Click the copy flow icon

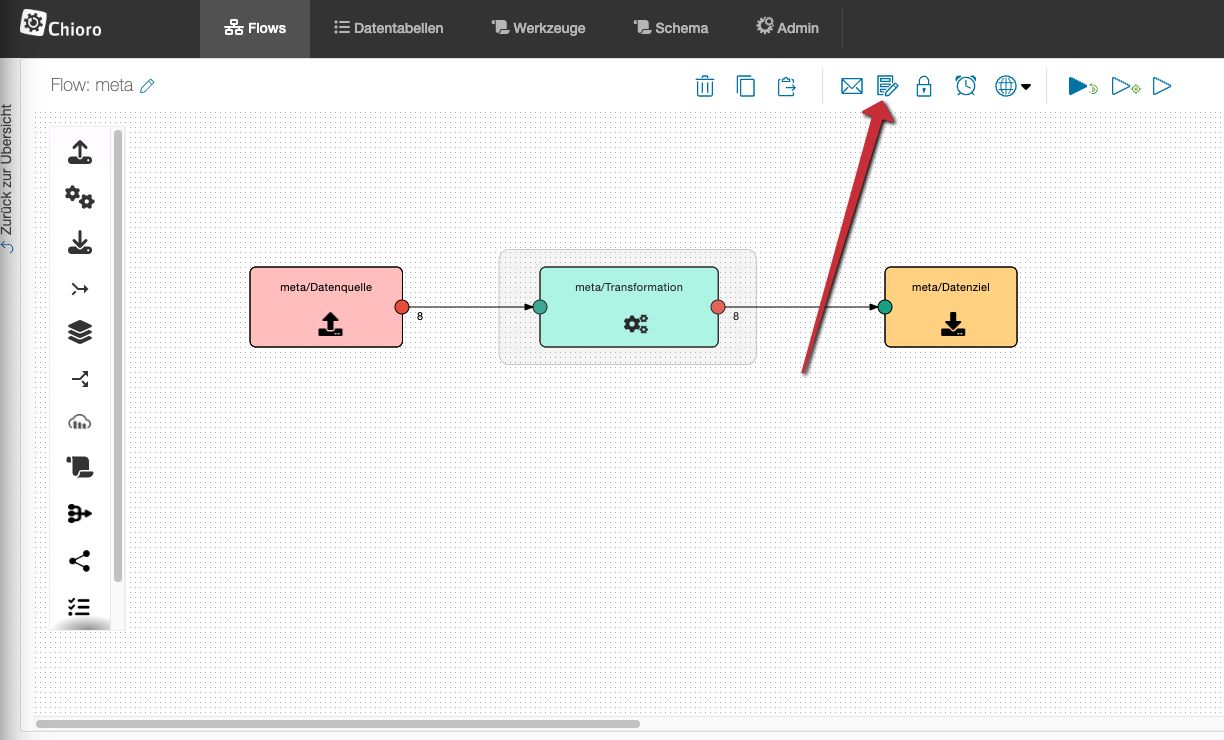(x=746, y=86)
